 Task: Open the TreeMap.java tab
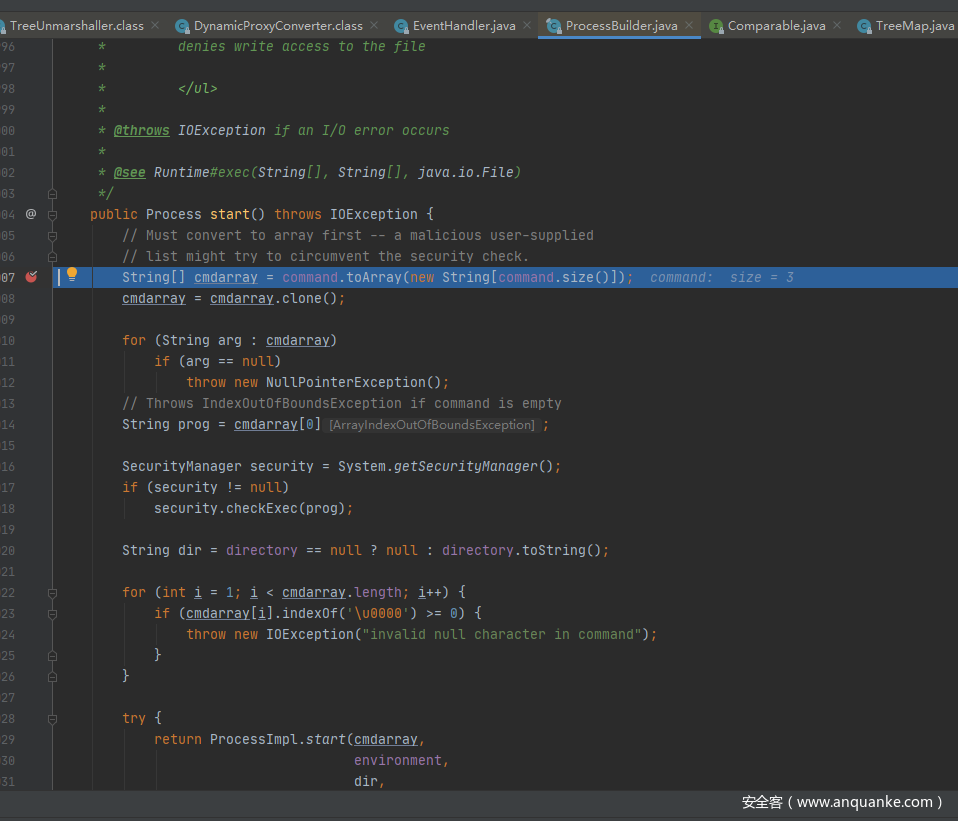coord(913,26)
